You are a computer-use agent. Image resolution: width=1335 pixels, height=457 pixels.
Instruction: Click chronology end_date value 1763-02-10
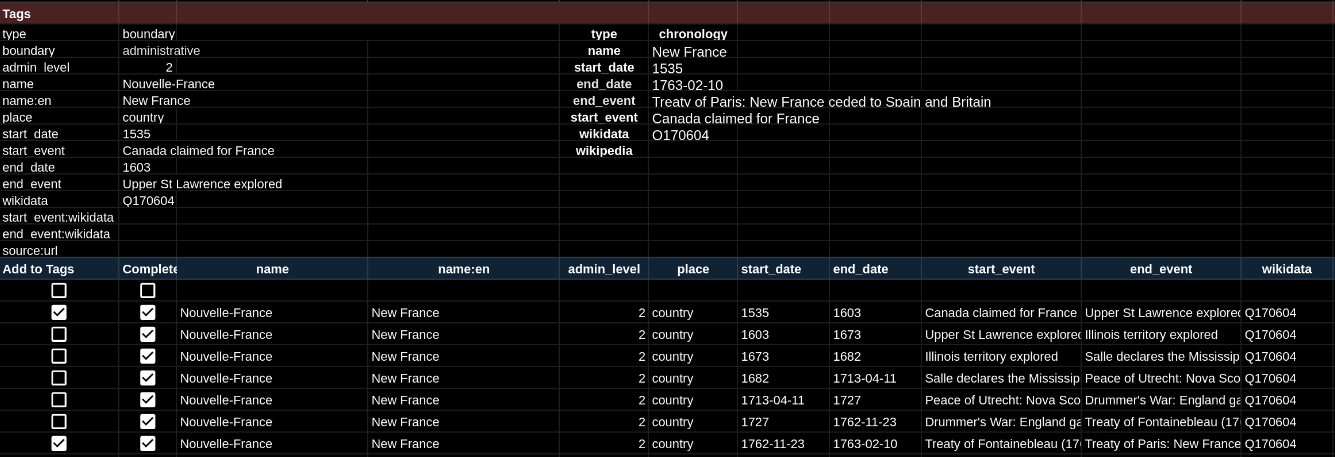pos(687,85)
